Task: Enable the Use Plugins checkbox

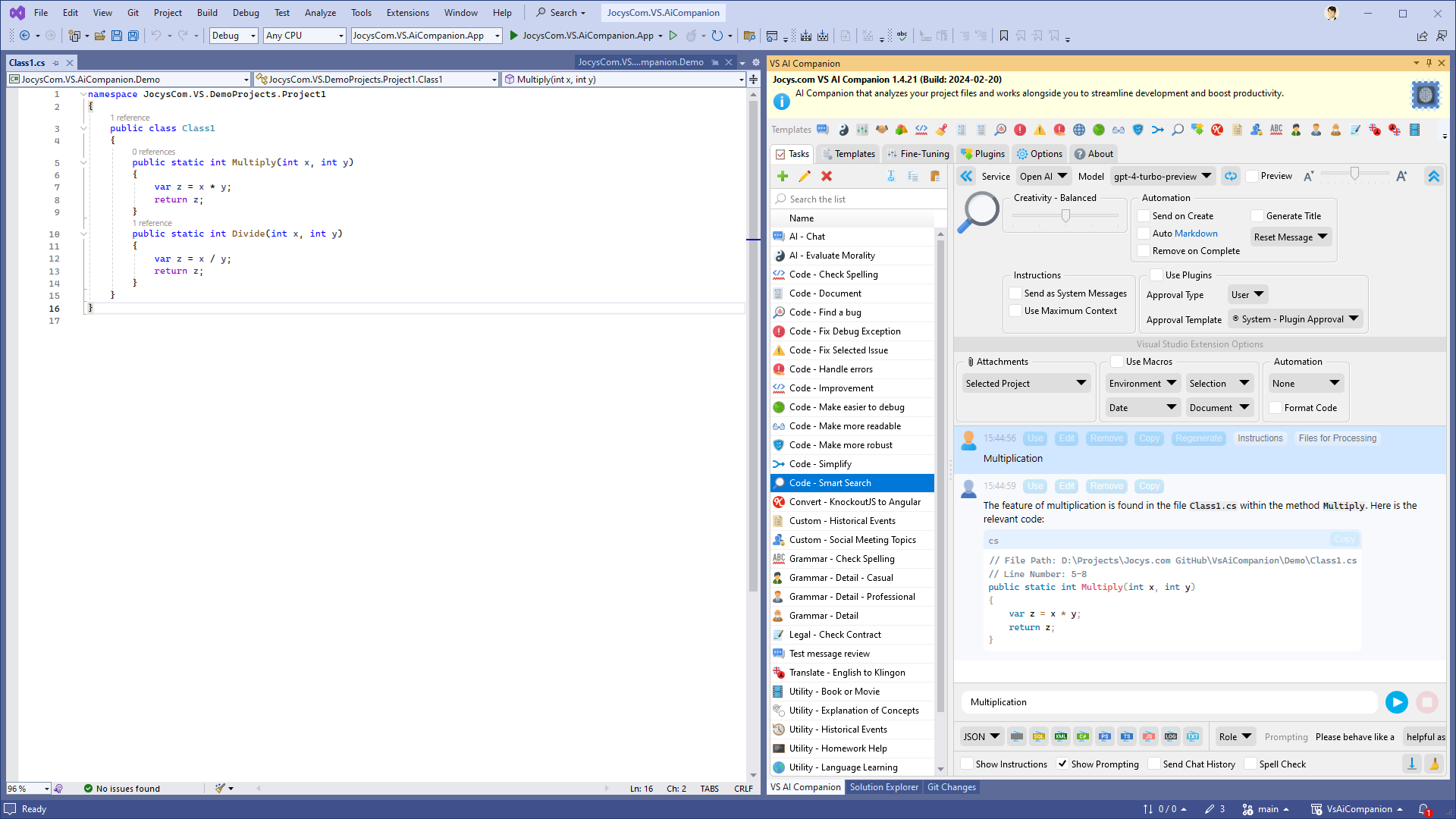Action: 1156,275
